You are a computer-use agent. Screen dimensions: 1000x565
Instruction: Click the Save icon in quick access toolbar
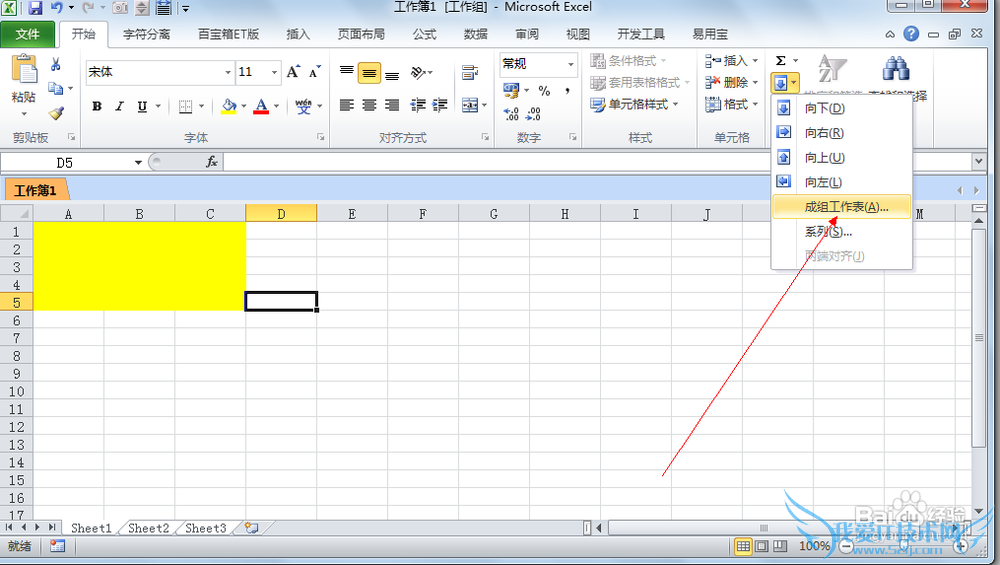coord(35,8)
